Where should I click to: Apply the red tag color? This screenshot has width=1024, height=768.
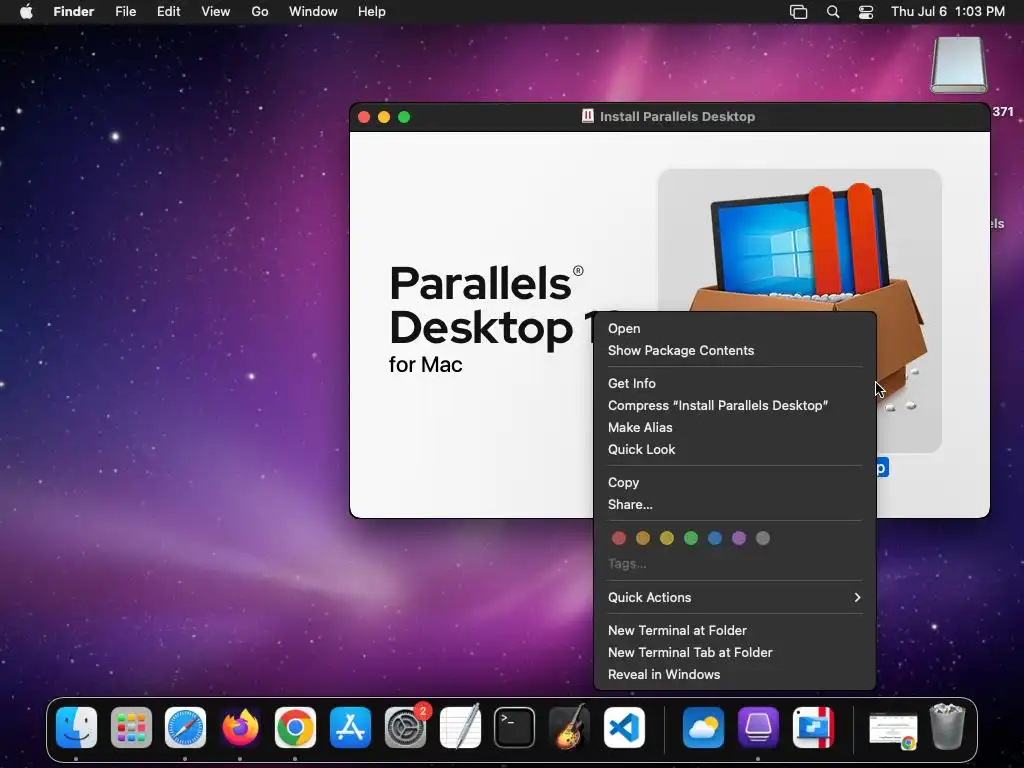(x=619, y=538)
